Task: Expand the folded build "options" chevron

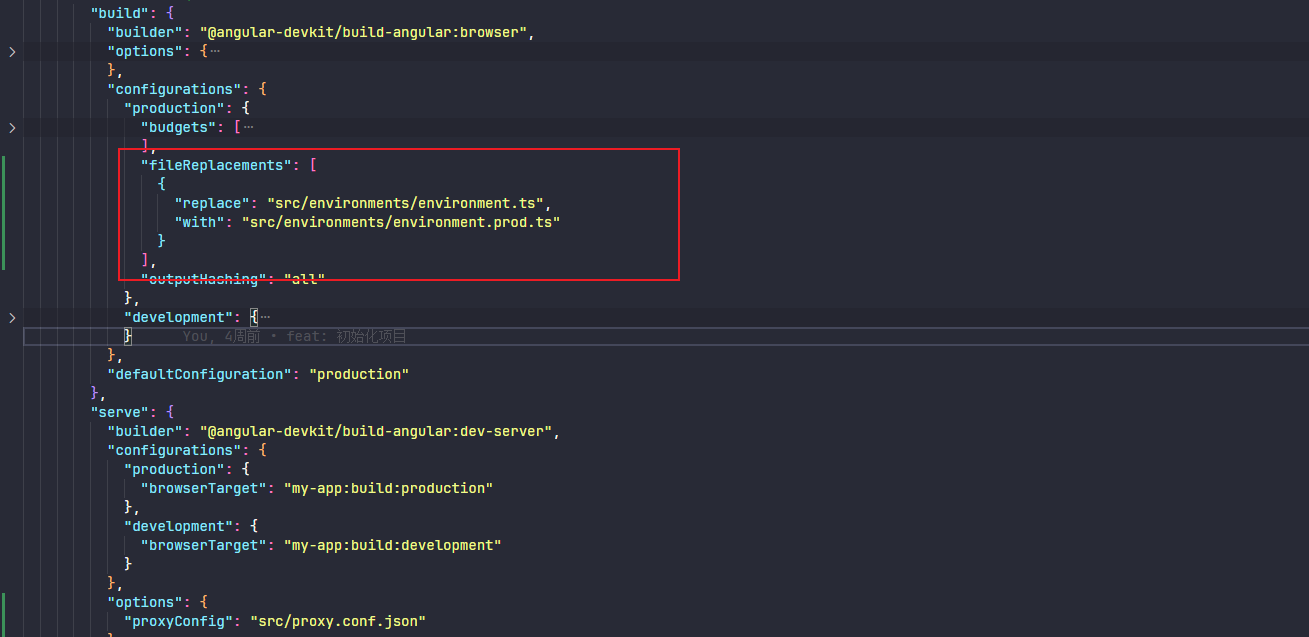Action: point(12,51)
